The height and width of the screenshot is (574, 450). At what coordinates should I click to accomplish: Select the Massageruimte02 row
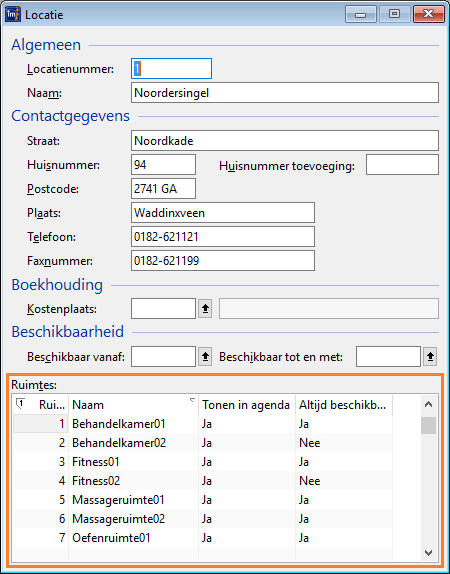point(202,519)
